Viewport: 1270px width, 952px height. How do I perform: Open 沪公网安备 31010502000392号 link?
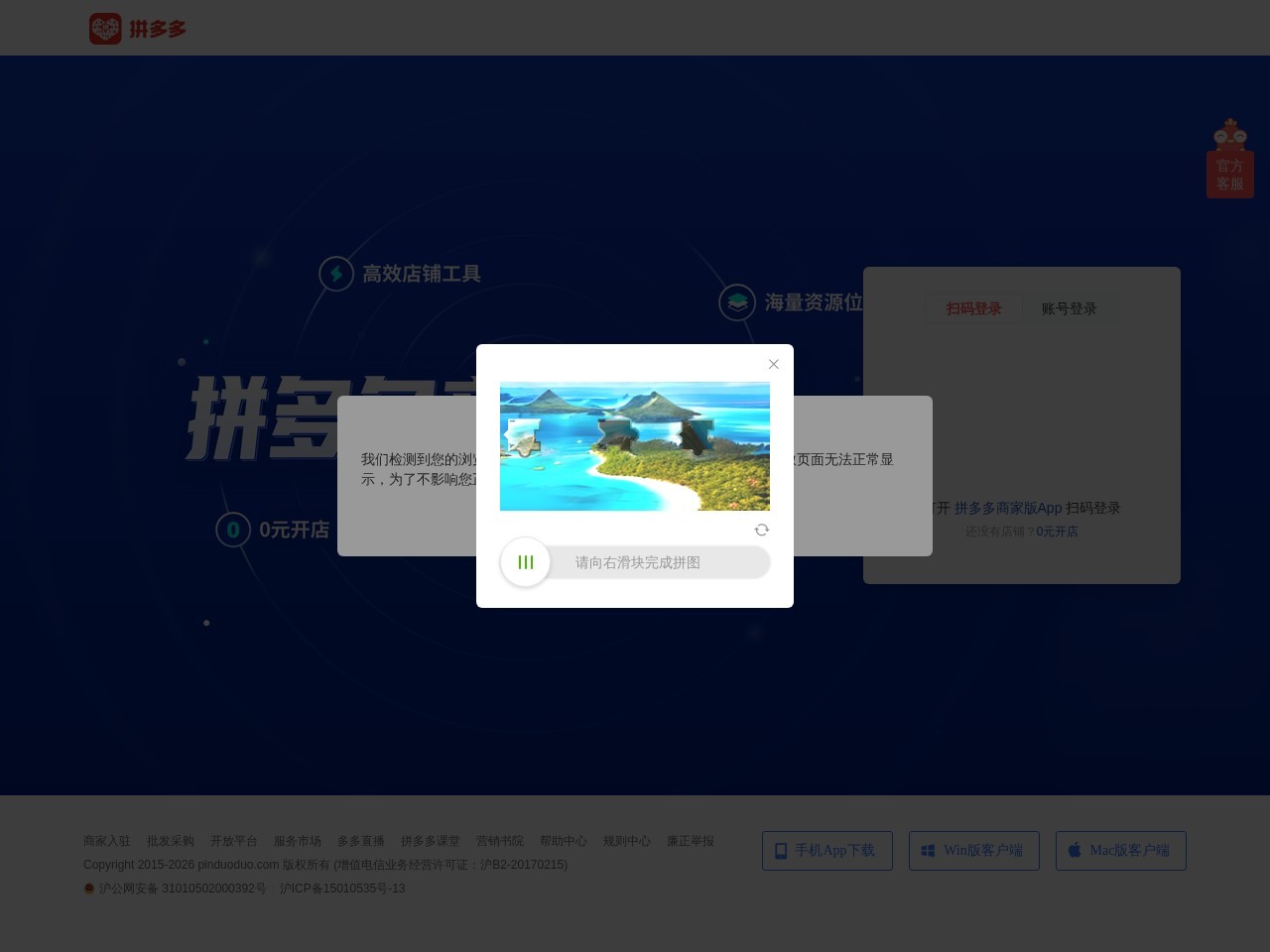pos(183,889)
